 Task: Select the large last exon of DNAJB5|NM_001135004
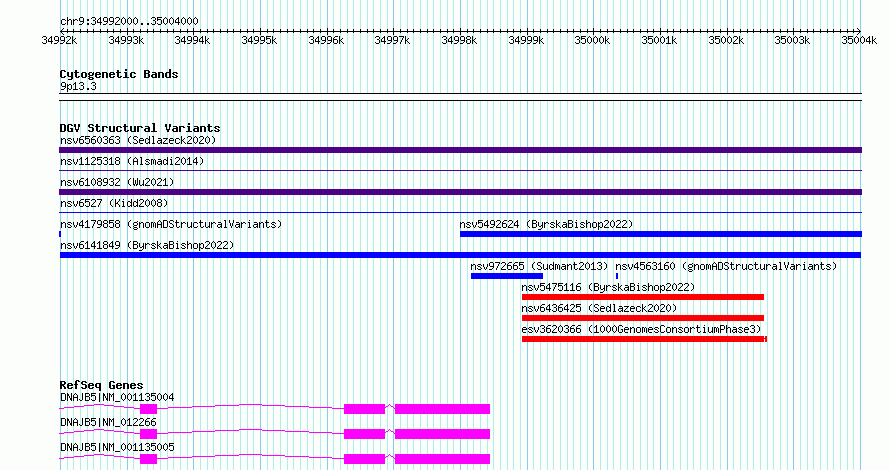pyautogui.click(x=442, y=409)
